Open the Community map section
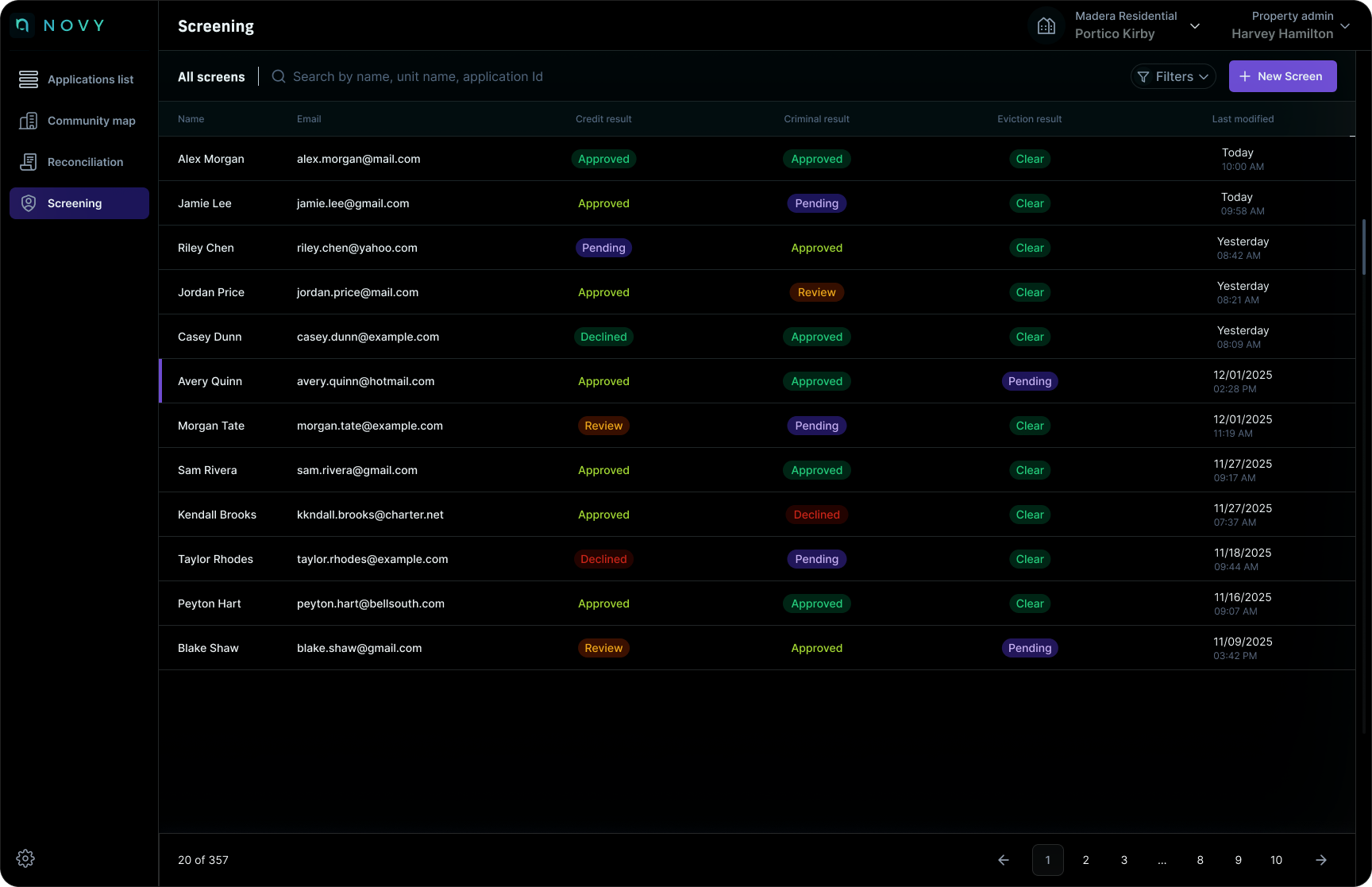The width and height of the screenshot is (1372, 887). [x=29, y=121]
